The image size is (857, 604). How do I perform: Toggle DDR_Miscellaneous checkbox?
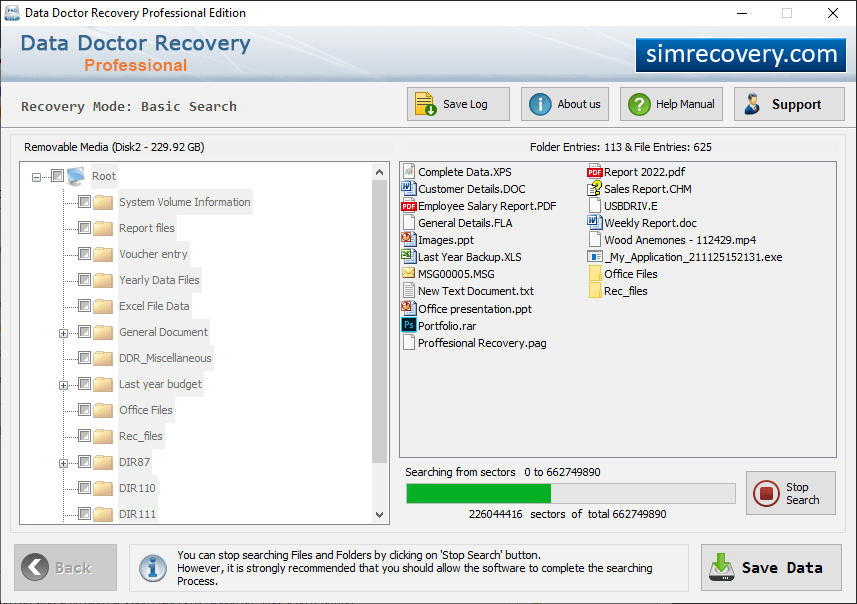pos(84,357)
